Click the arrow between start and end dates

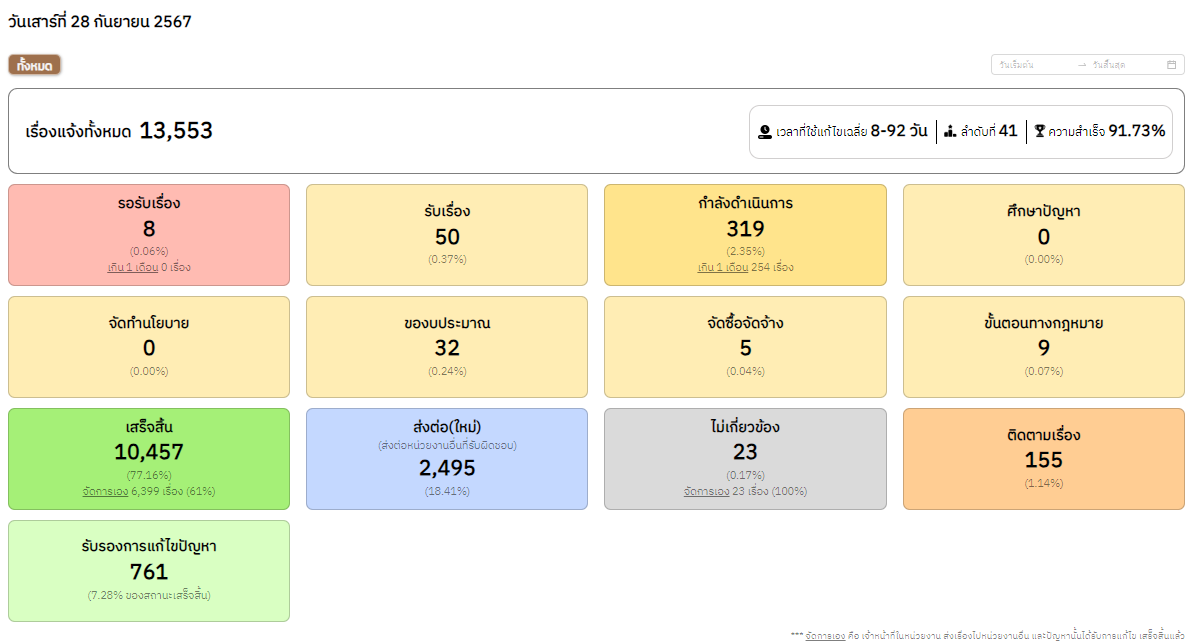click(1081, 65)
